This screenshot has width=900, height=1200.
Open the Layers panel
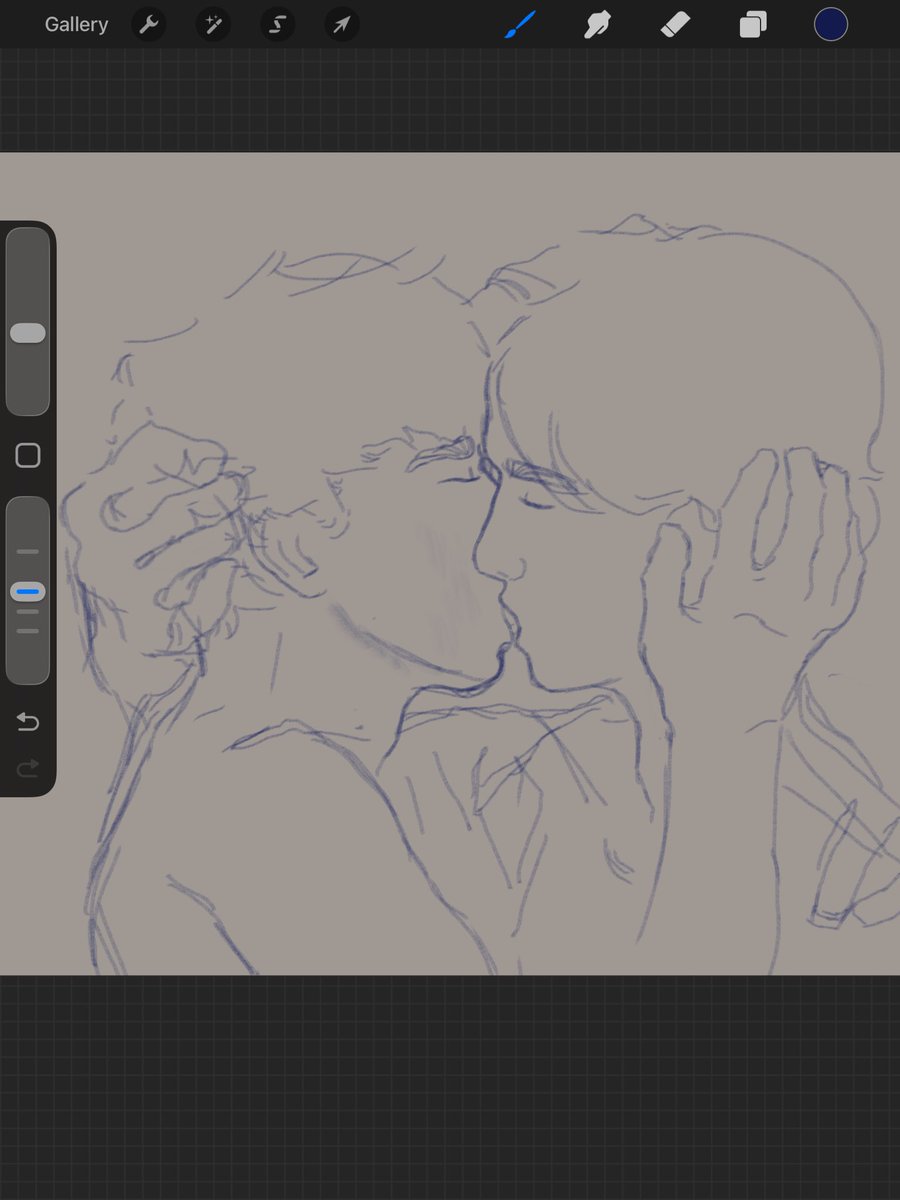point(753,25)
